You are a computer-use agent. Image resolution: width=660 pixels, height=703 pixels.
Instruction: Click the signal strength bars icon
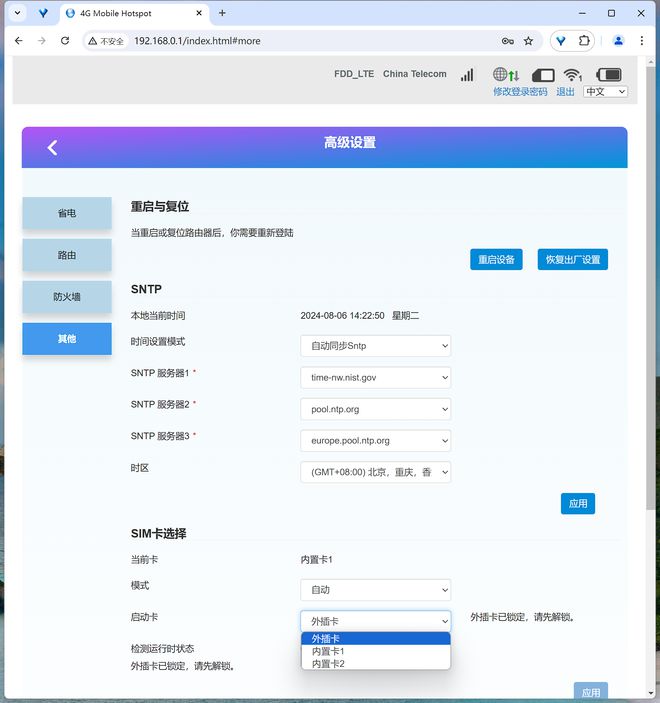pyautogui.click(x=467, y=75)
